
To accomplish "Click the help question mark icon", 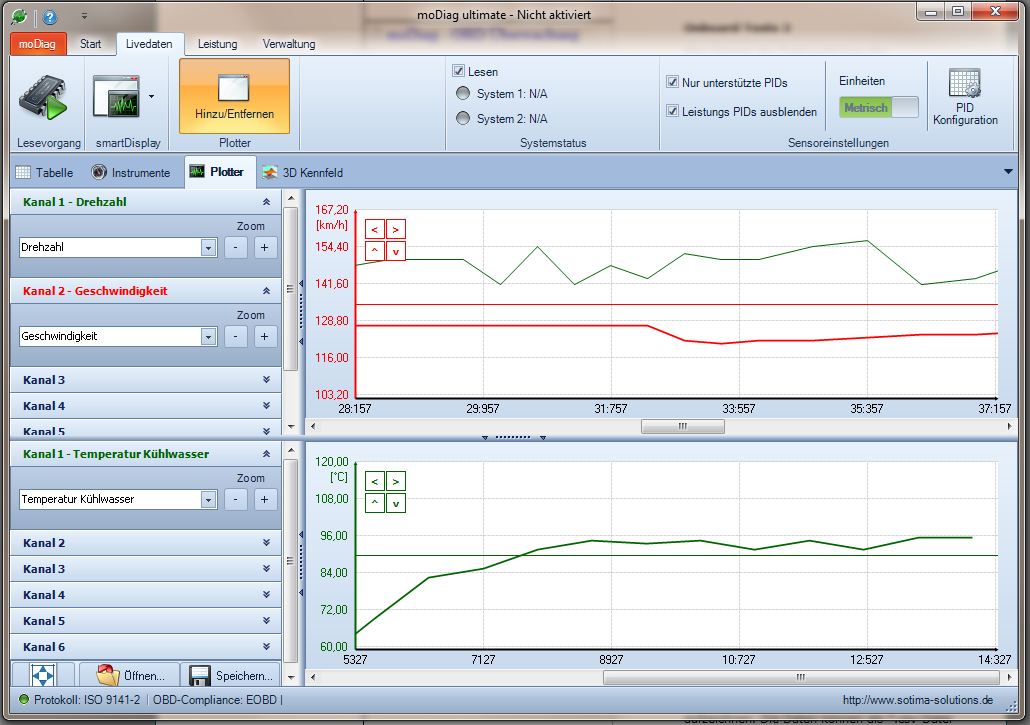I will pyautogui.click(x=50, y=17).
